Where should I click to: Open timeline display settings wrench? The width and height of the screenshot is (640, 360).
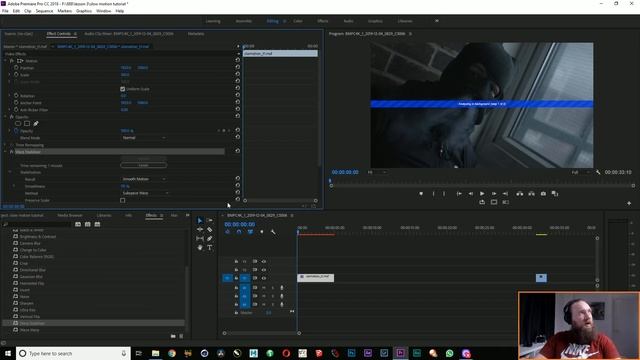tap(273, 232)
